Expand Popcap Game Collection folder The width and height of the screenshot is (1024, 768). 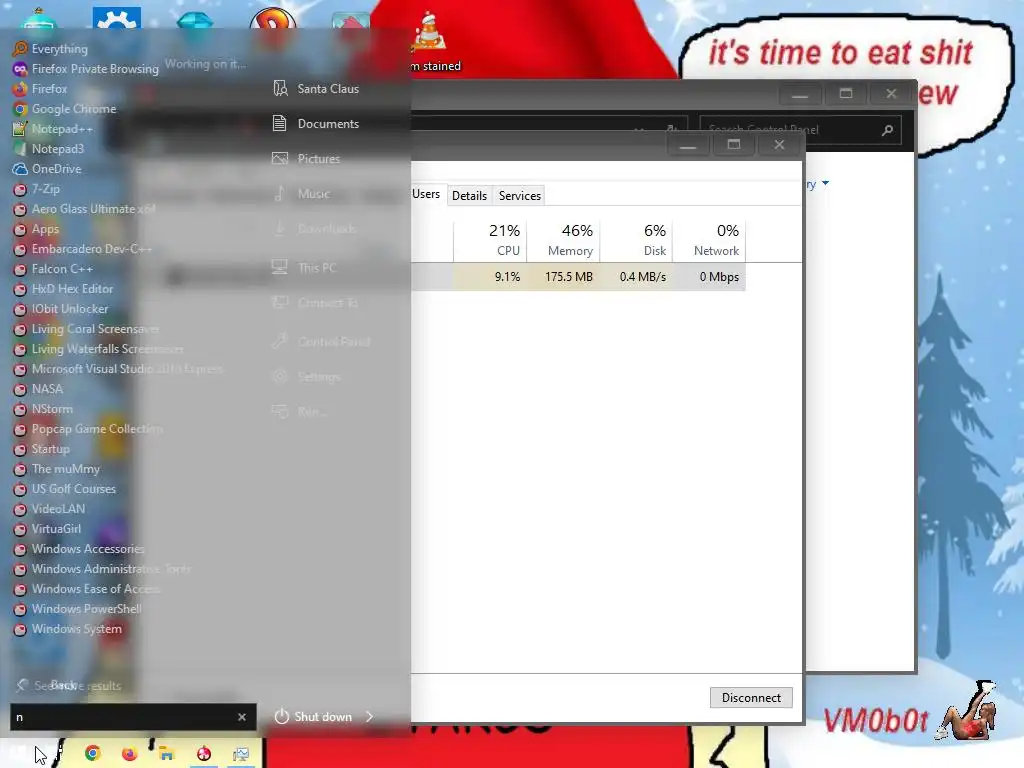88,429
